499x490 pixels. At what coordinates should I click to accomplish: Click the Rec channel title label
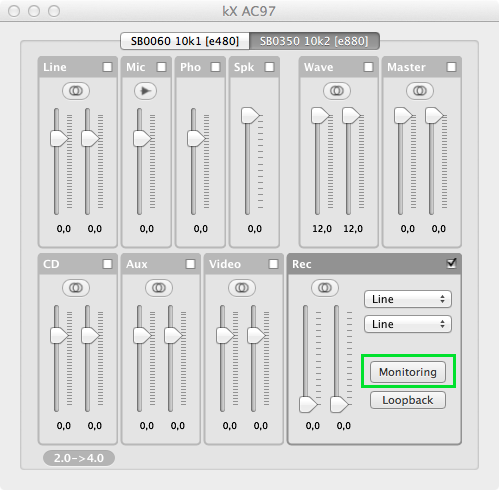[302, 264]
